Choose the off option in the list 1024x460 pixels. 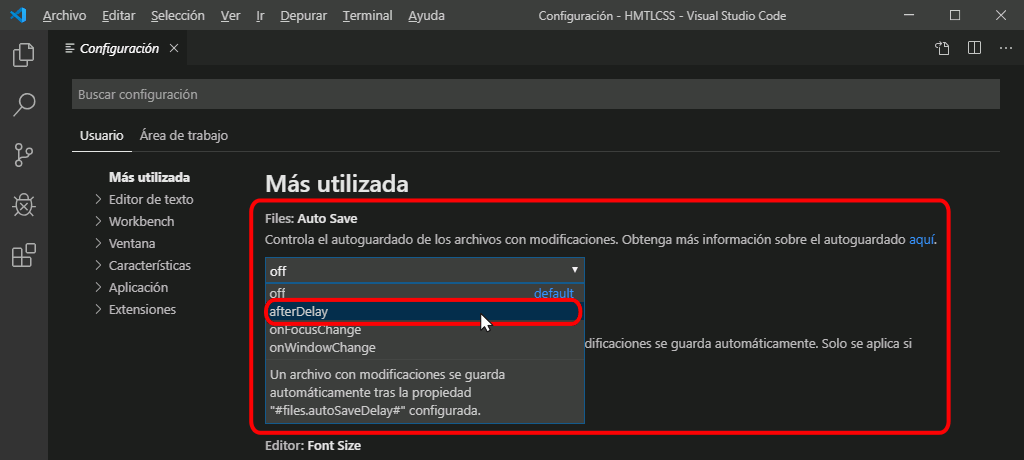point(424,293)
